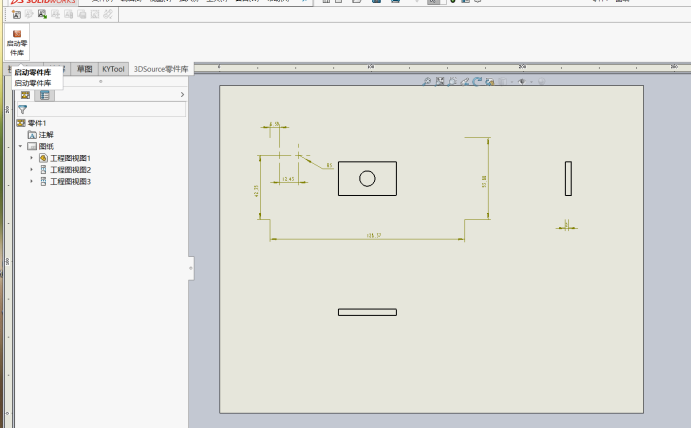Viewport: 692px width, 428px height.
Task: Expand the panel tabs with the right chevron
Action: [182, 94]
